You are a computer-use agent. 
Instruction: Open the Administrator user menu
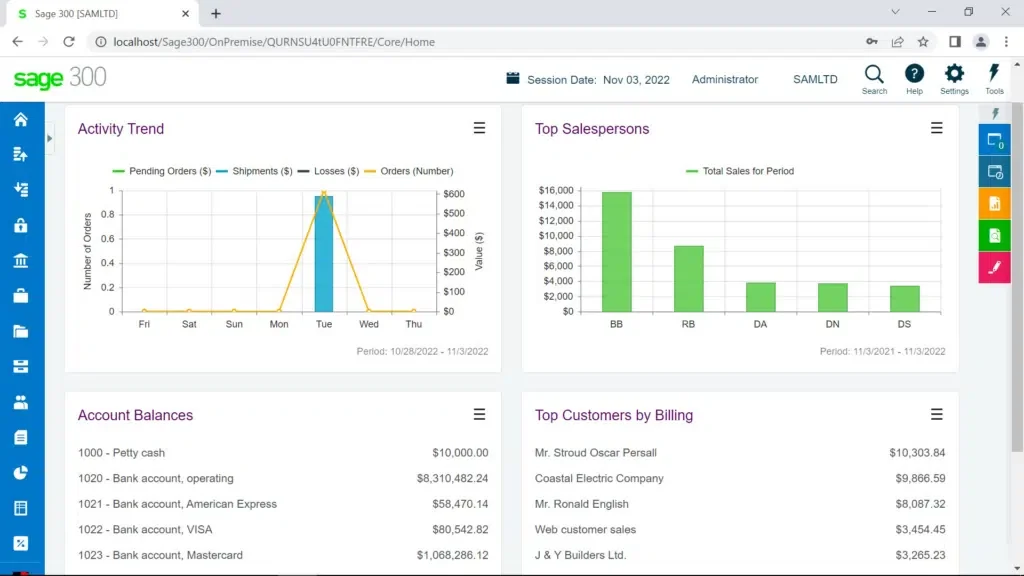point(724,78)
